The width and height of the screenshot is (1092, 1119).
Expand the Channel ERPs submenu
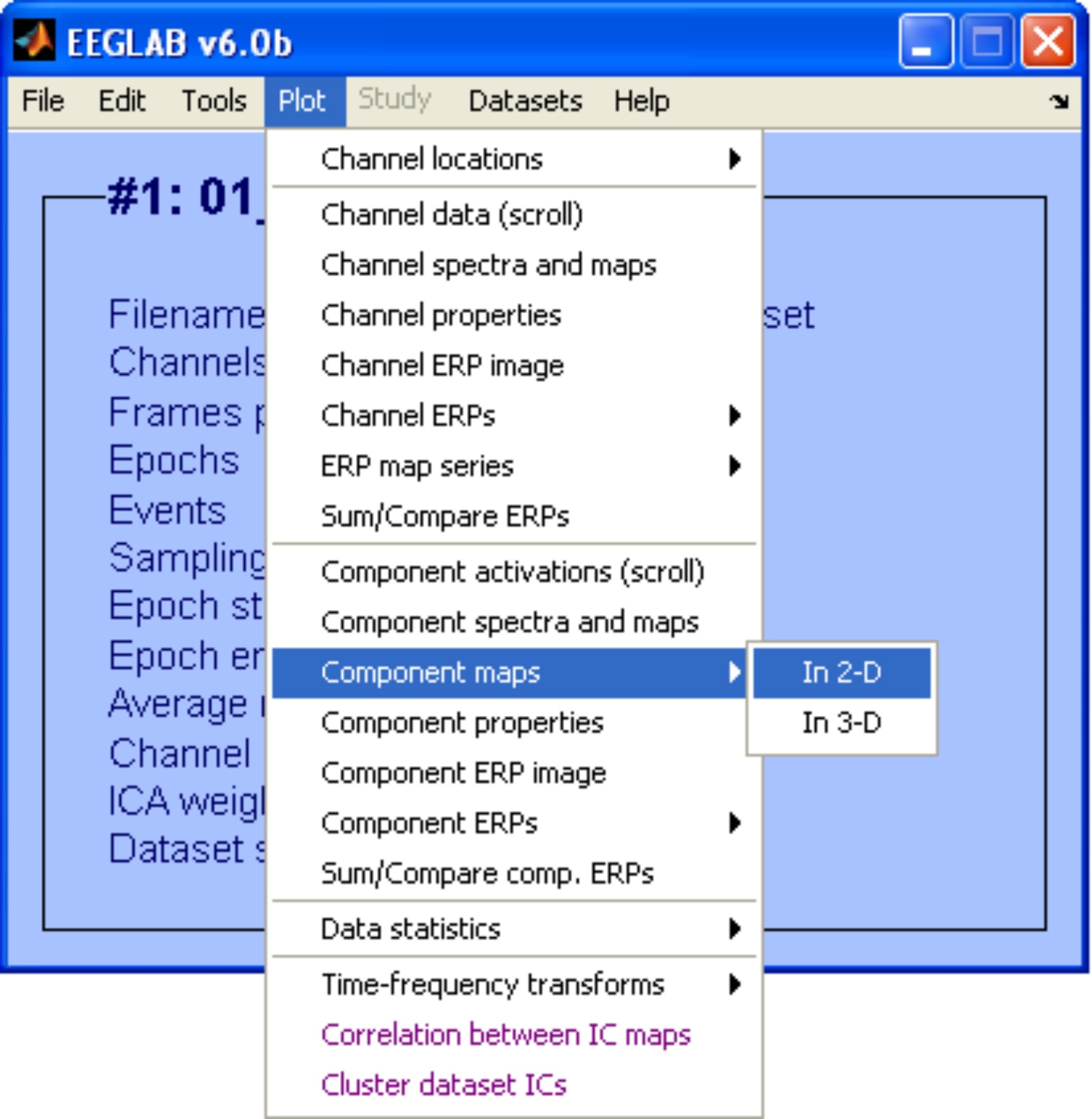click(513, 415)
